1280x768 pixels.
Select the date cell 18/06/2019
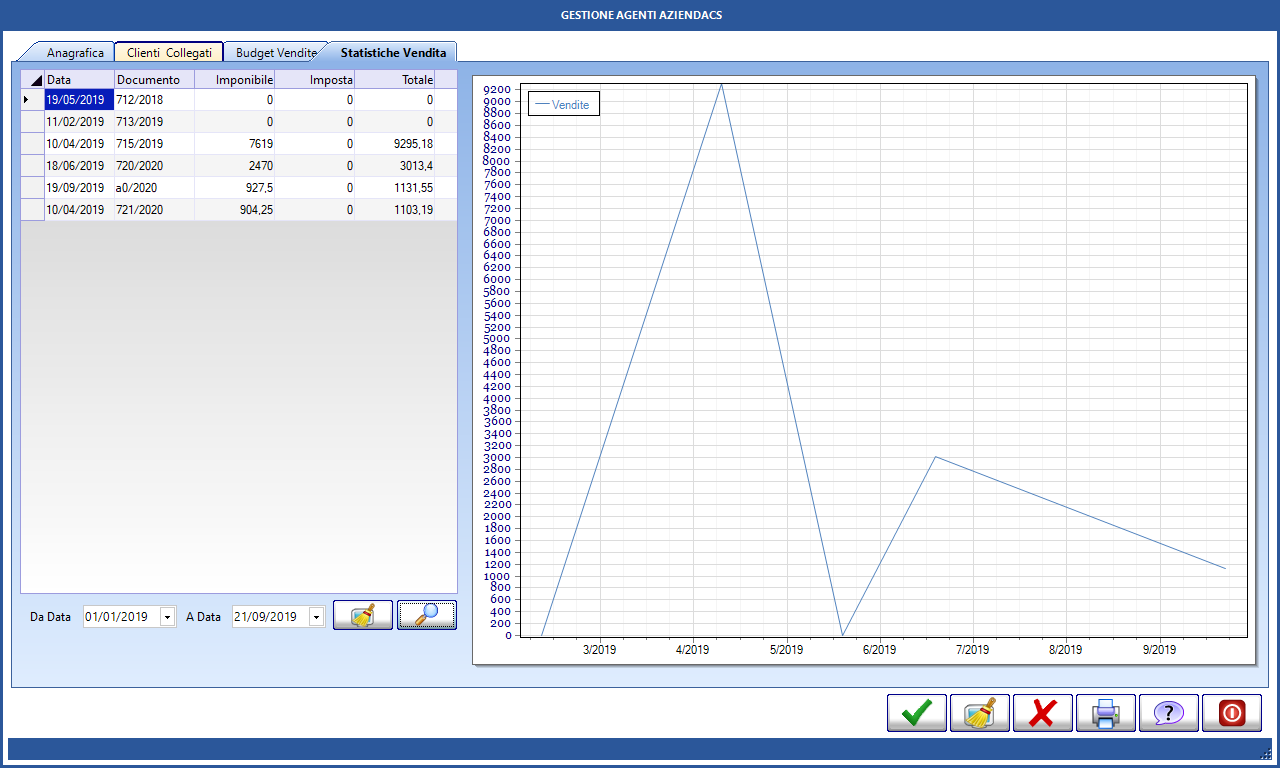pos(79,166)
